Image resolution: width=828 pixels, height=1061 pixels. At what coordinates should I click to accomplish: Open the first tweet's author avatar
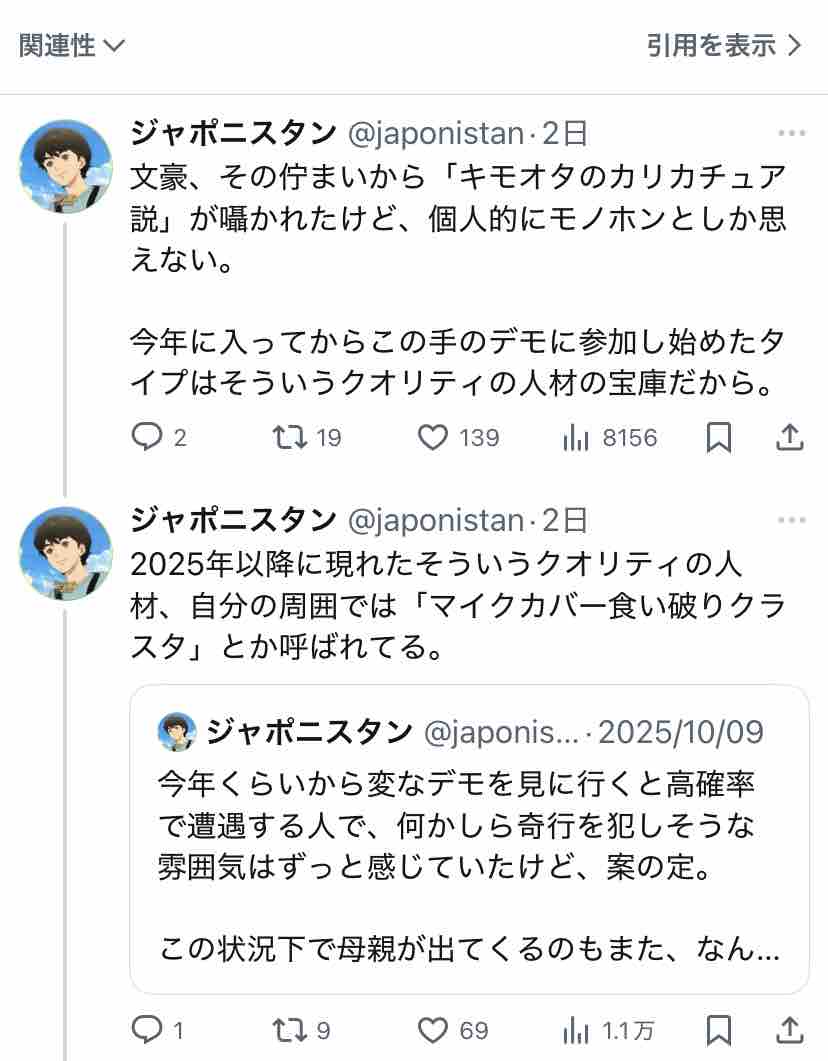[x=66, y=167]
